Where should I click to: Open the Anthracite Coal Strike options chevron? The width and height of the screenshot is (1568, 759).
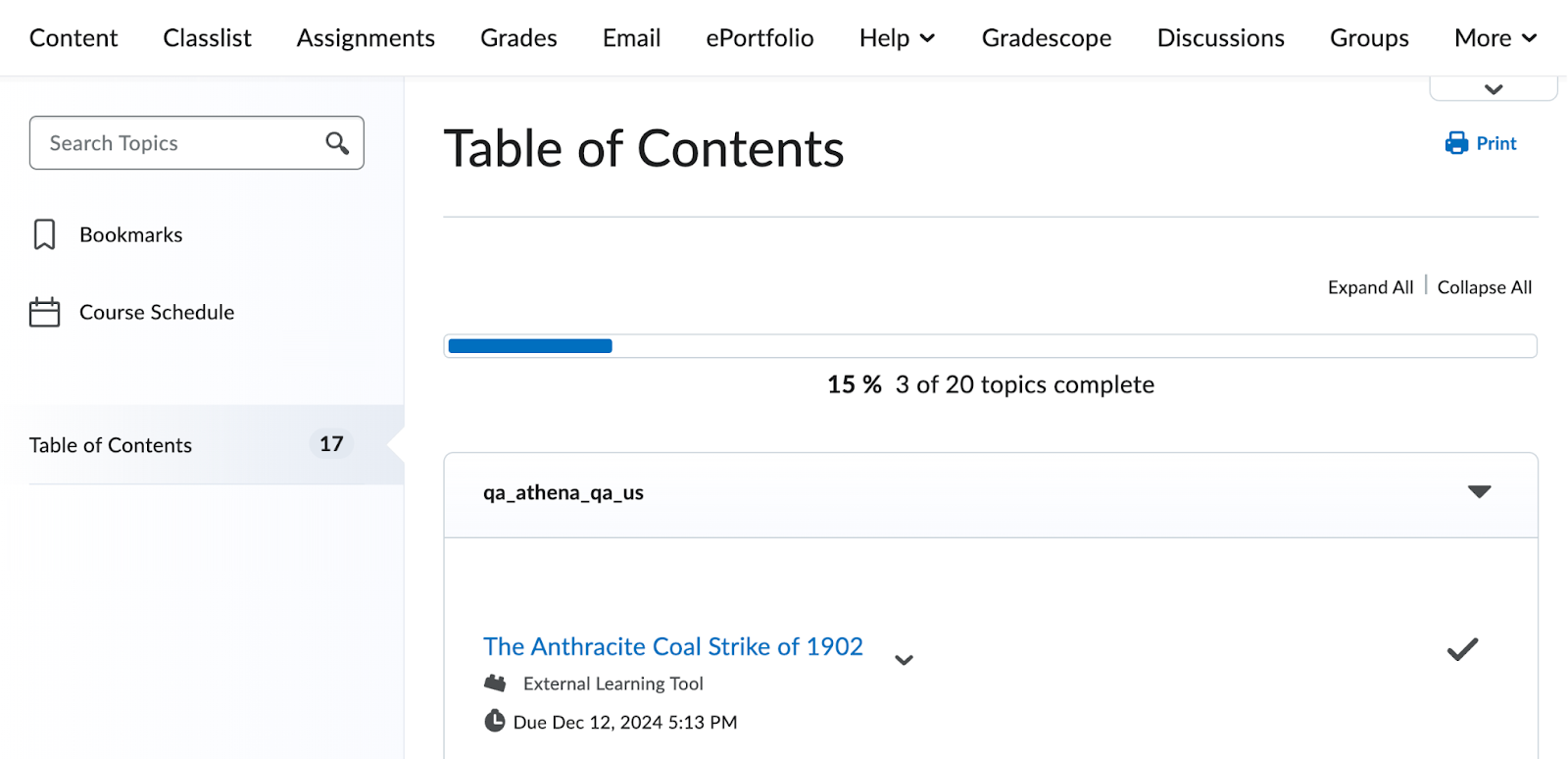click(x=904, y=660)
